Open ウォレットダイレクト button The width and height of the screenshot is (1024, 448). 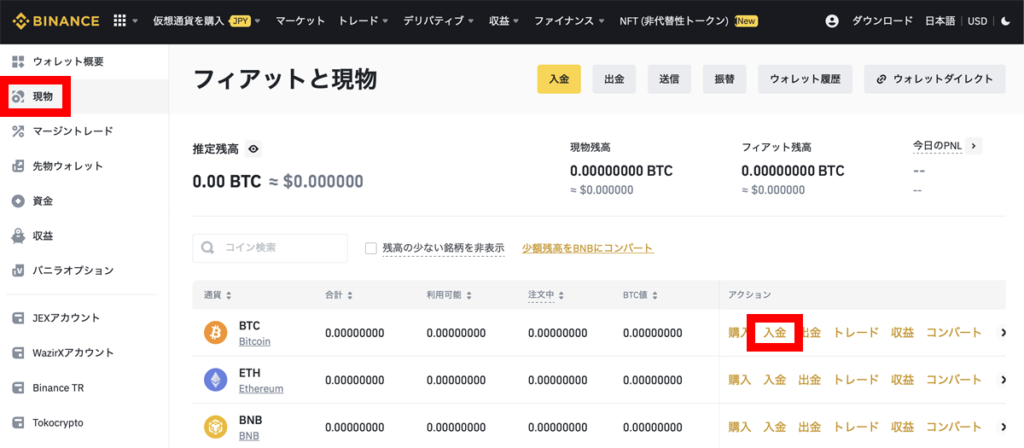pos(935,79)
